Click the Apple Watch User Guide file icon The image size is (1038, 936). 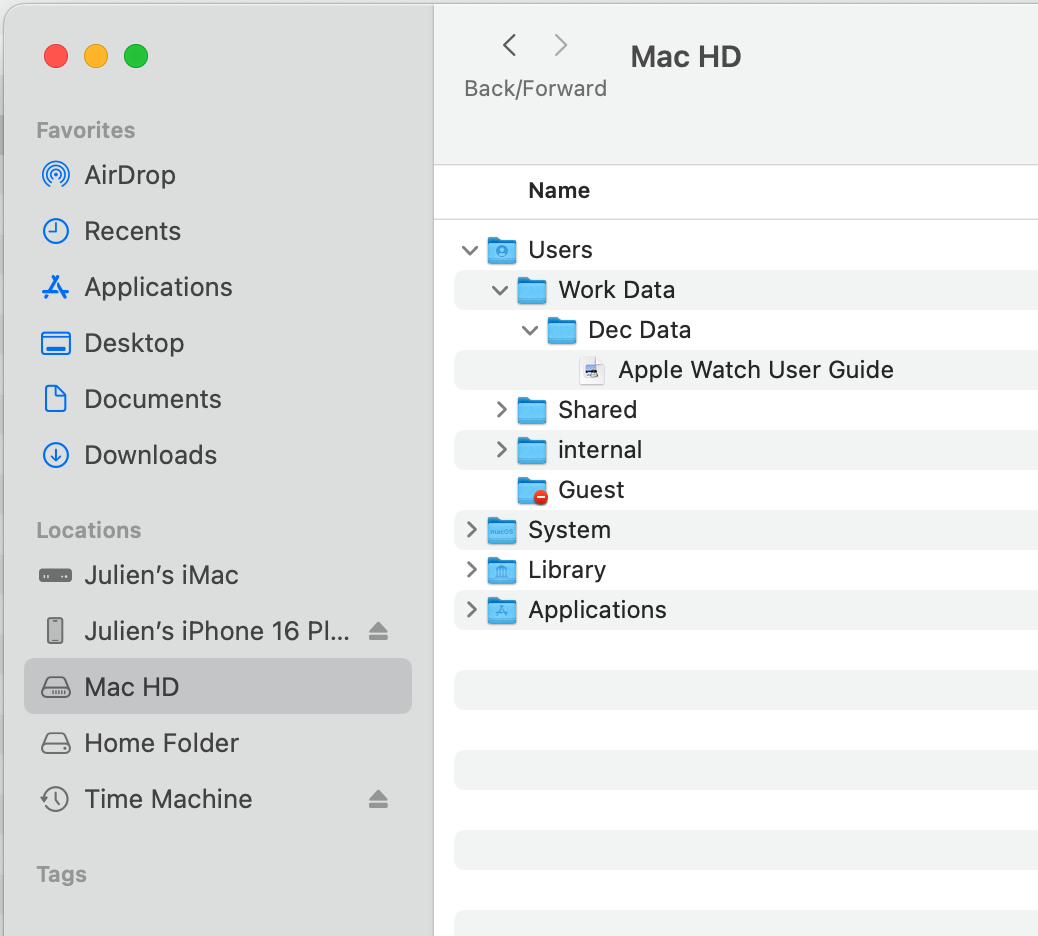coord(593,370)
